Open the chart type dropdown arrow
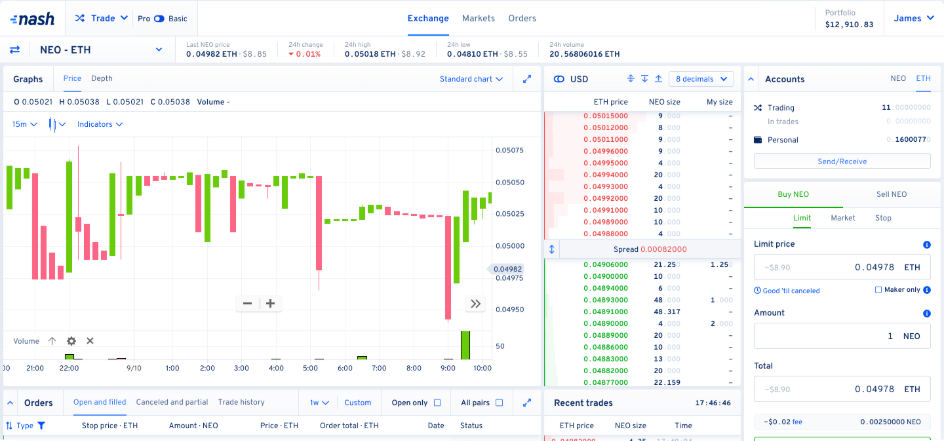 point(62,125)
